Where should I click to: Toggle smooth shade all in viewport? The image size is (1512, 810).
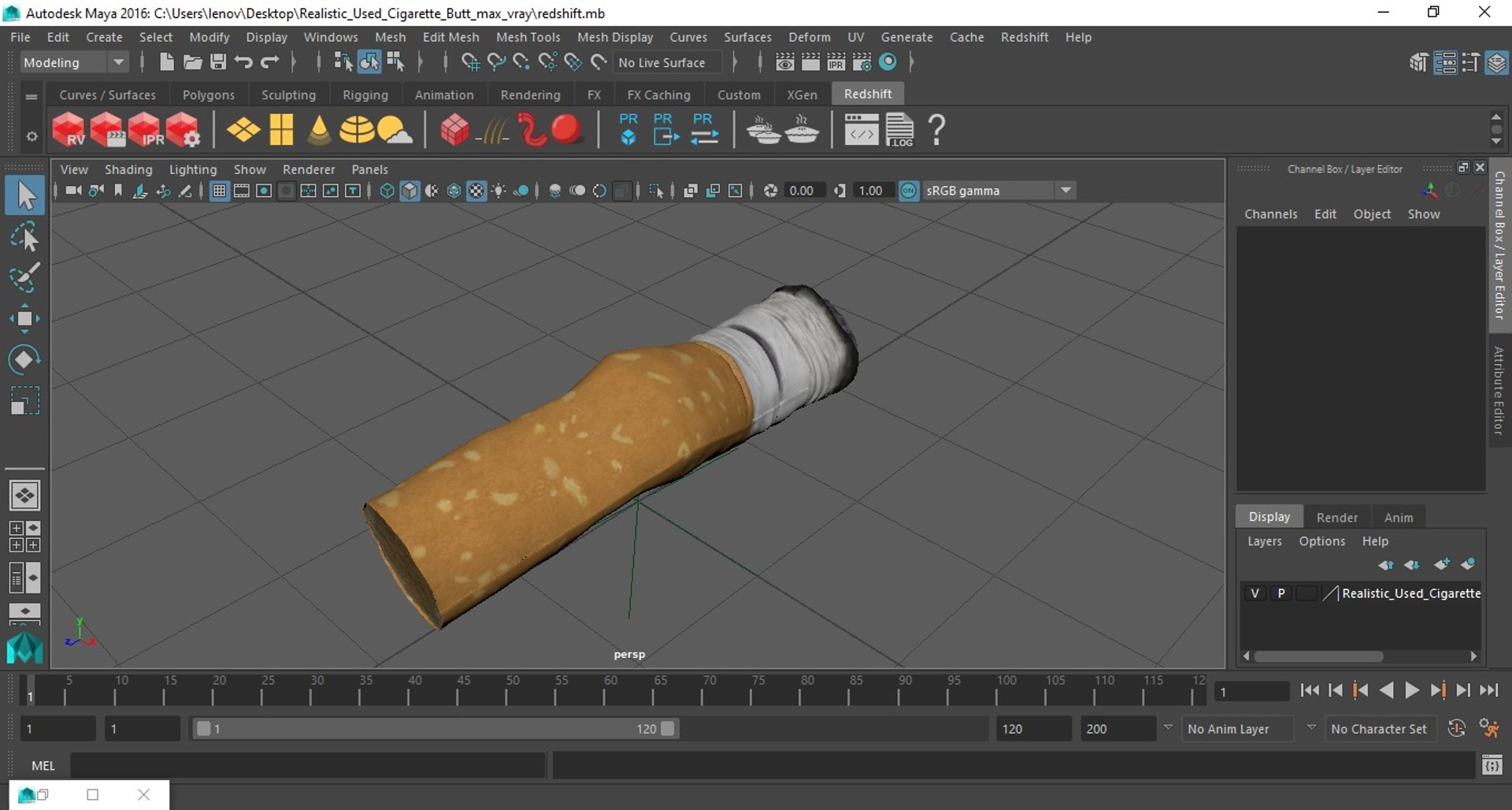(x=409, y=191)
